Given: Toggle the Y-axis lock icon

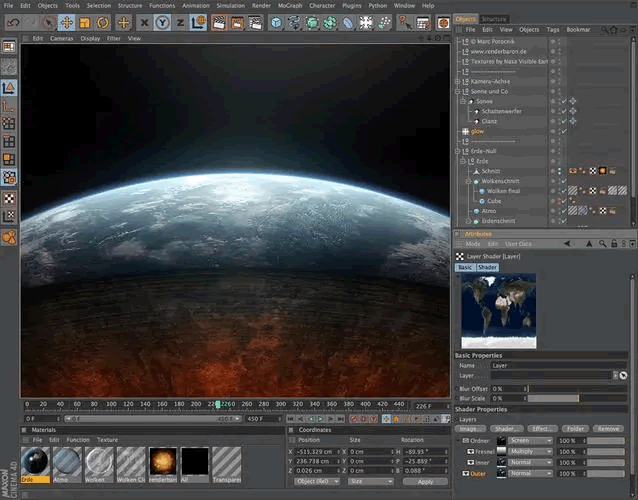Looking at the screenshot, I should [x=161, y=22].
